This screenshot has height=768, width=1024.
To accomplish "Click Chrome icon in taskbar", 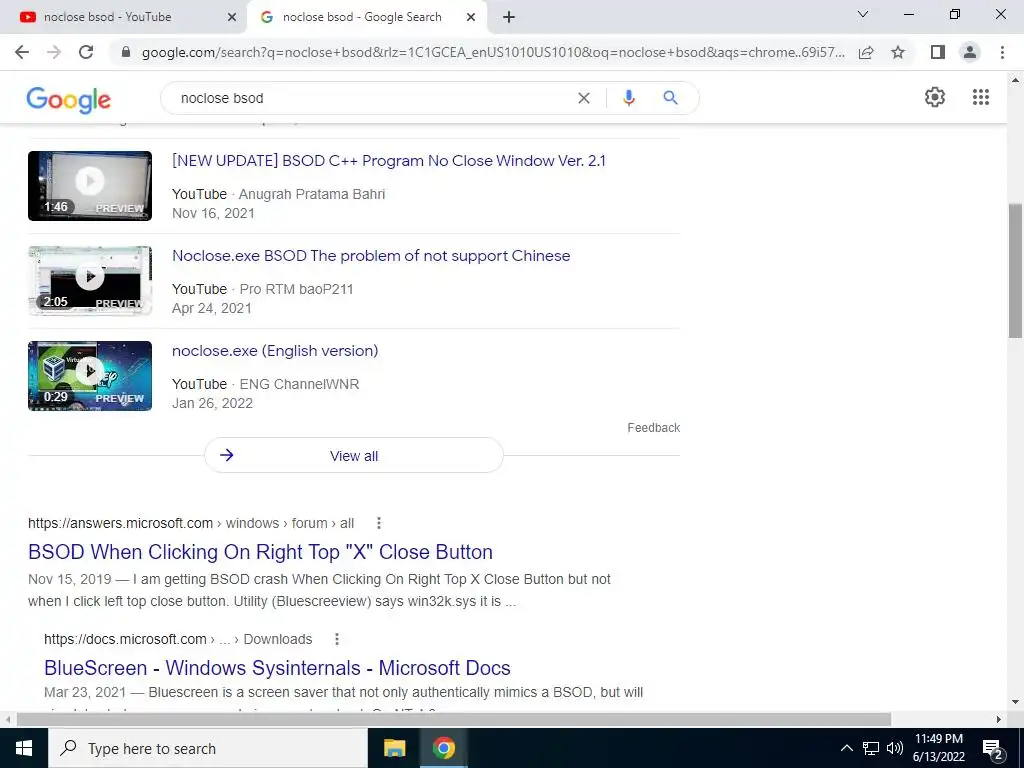I will click(443, 748).
